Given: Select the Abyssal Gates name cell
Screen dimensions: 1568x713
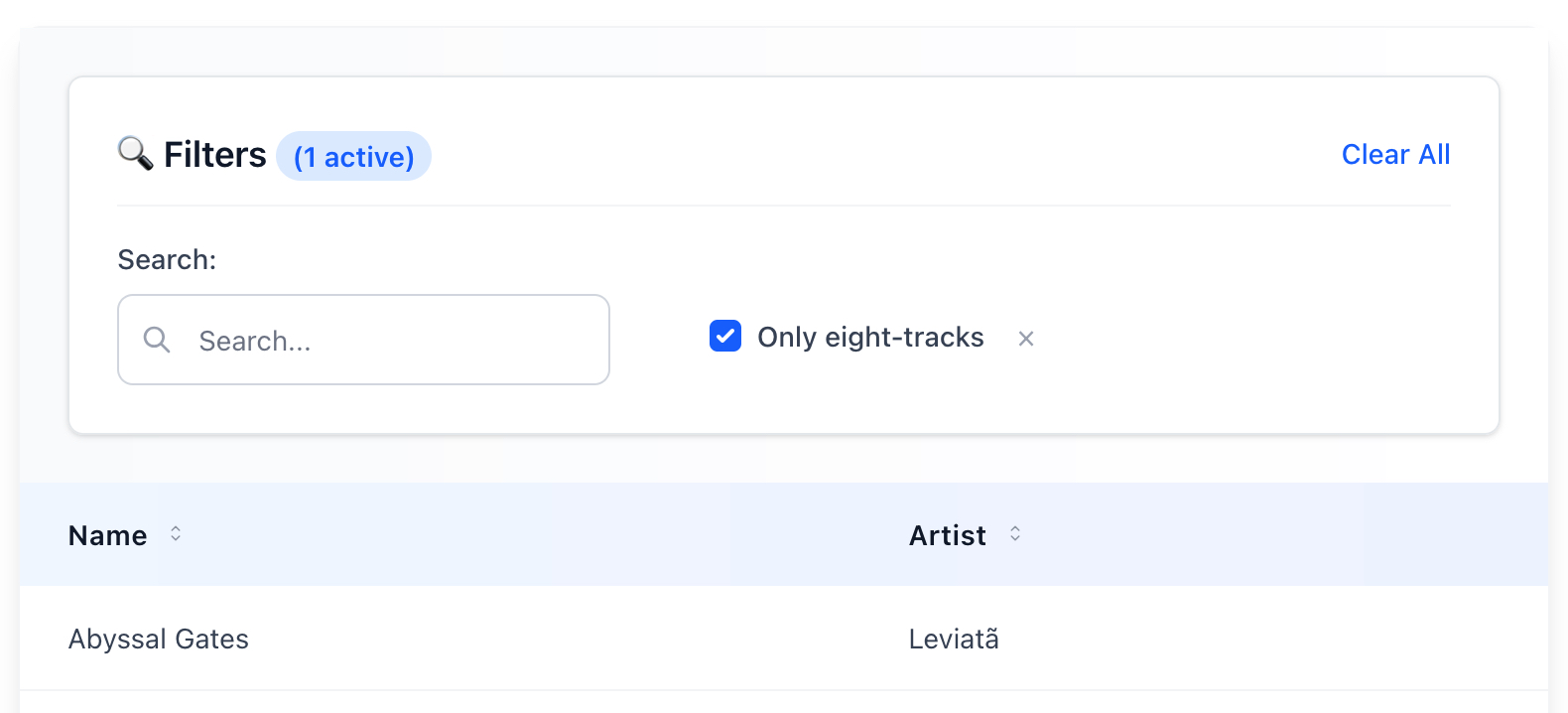Looking at the screenshot, I should click(x=159, y=640).
